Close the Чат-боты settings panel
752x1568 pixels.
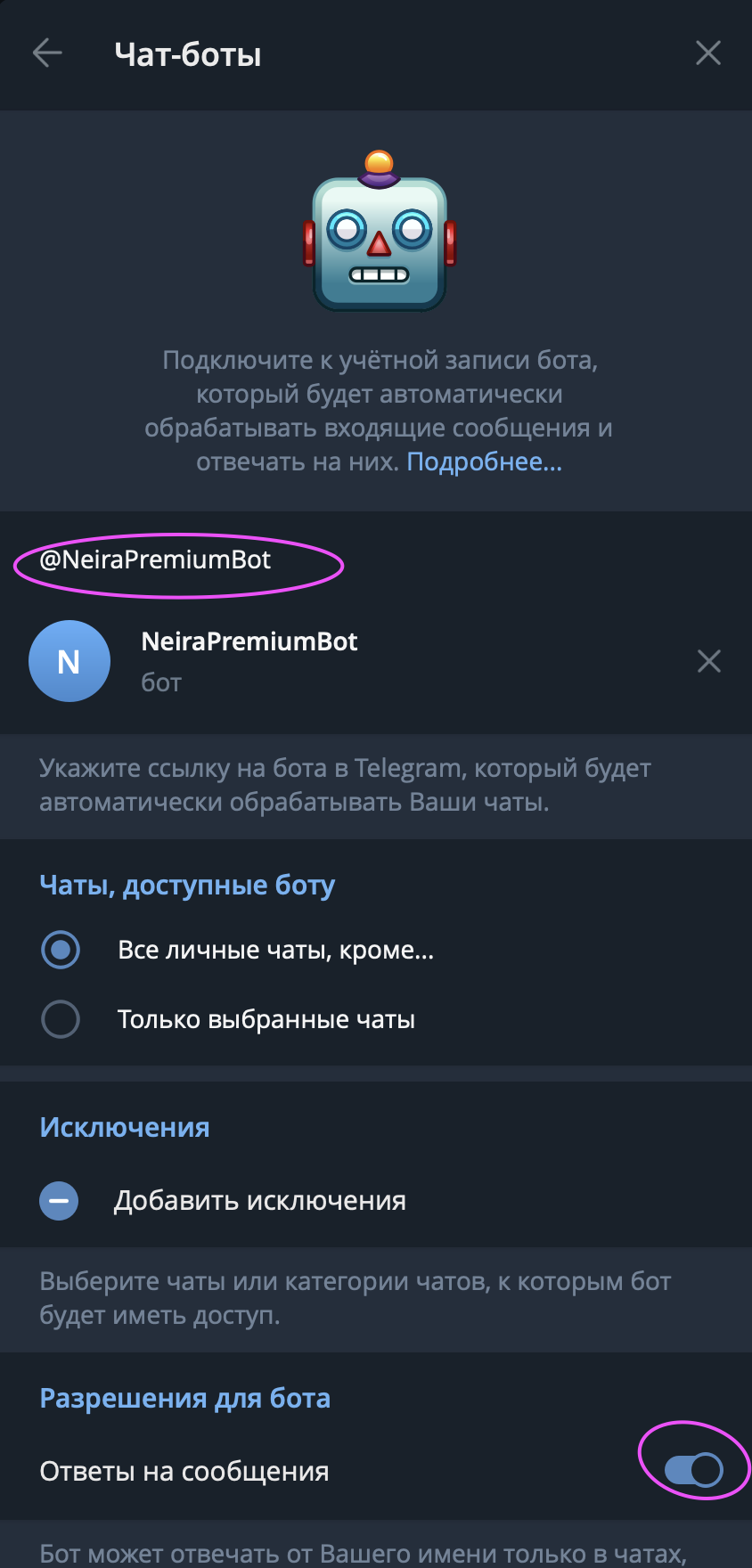(708, 53)
